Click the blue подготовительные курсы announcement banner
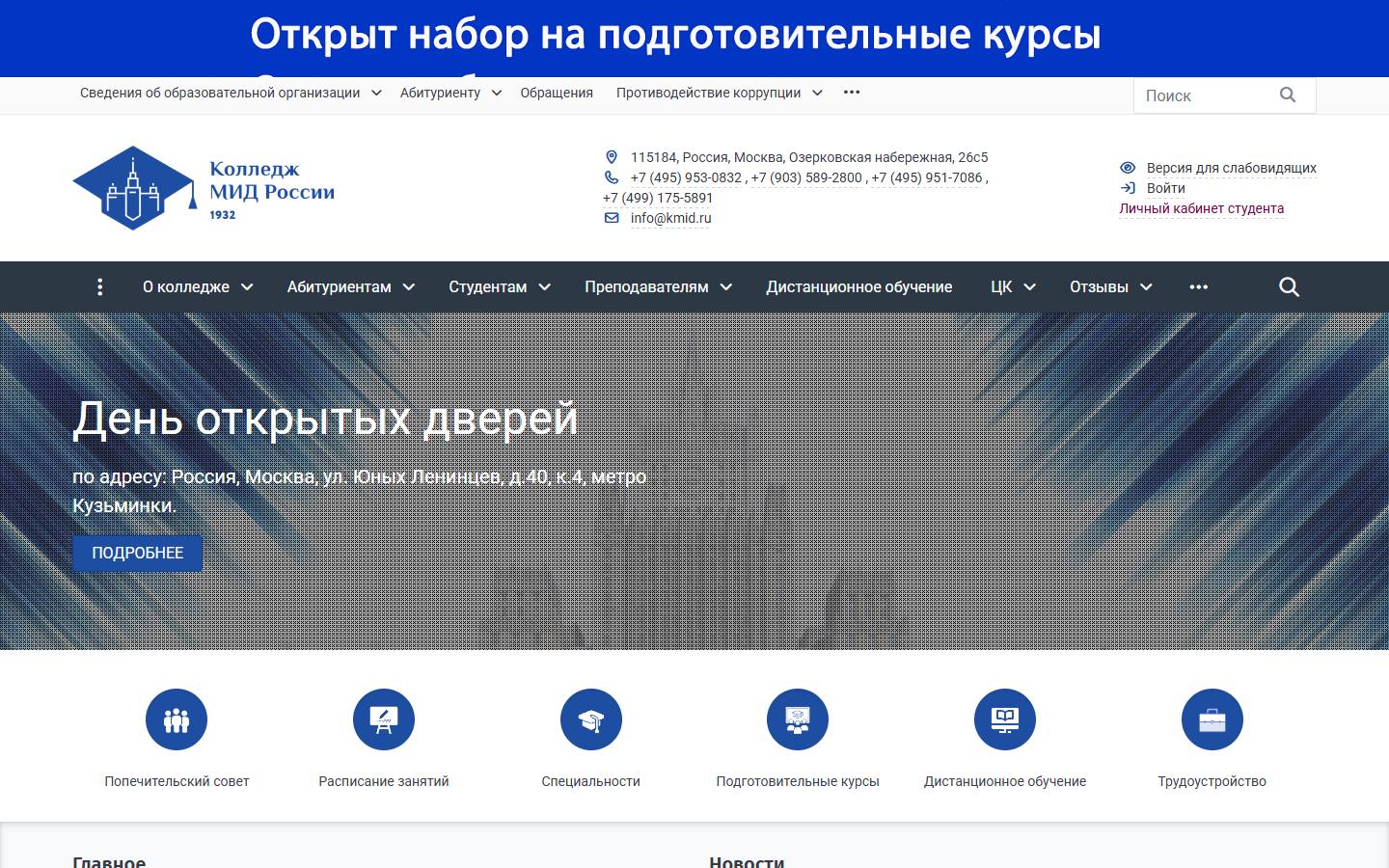The image size is (1389, 868). [x=694, y=39]
